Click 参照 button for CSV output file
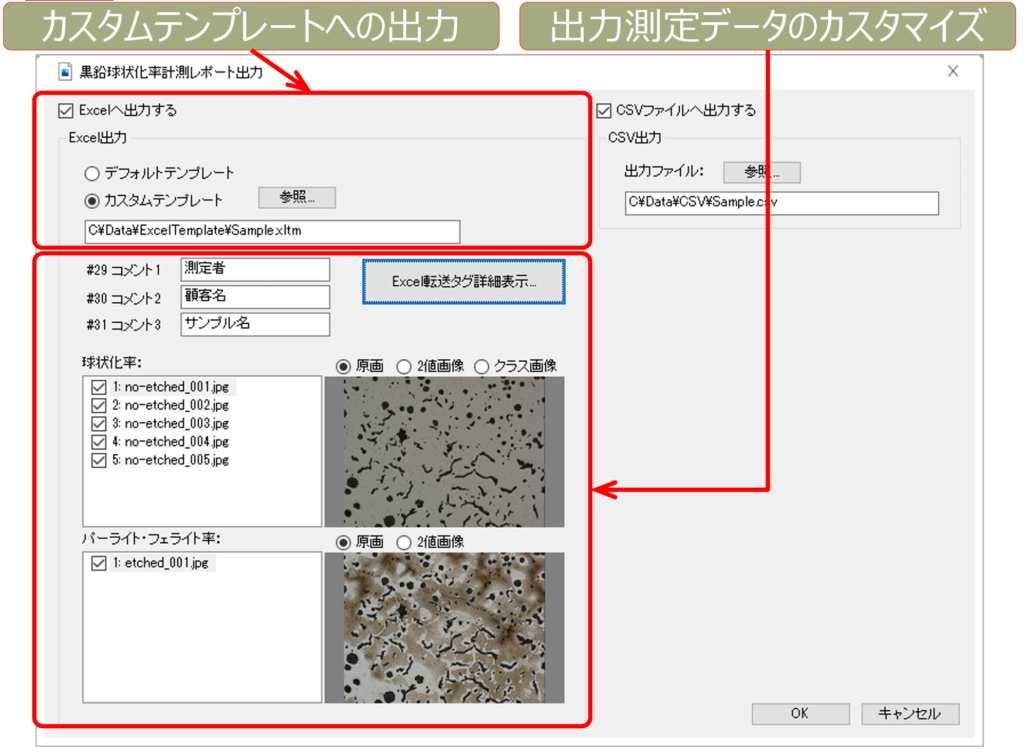This screenshot has height=756, width=1024. coord(761,172)
